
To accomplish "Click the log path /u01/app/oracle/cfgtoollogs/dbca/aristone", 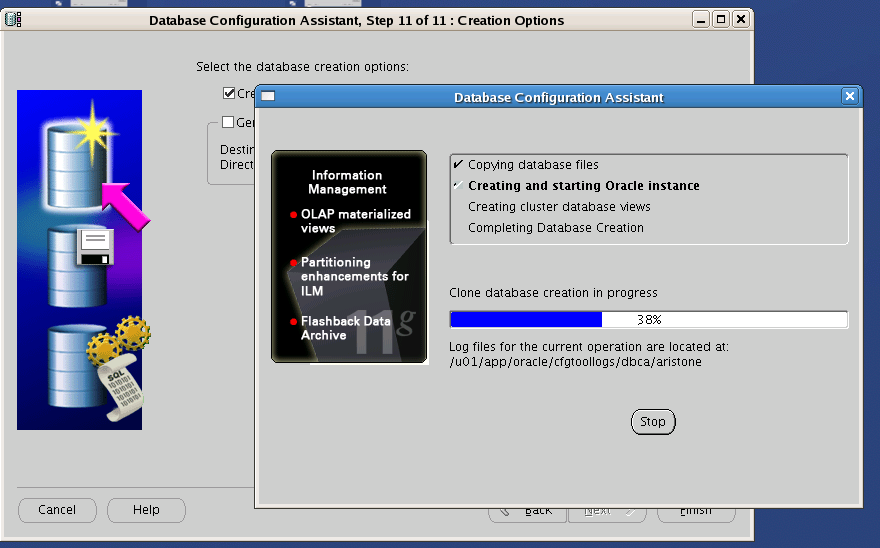I will point(575,362).
